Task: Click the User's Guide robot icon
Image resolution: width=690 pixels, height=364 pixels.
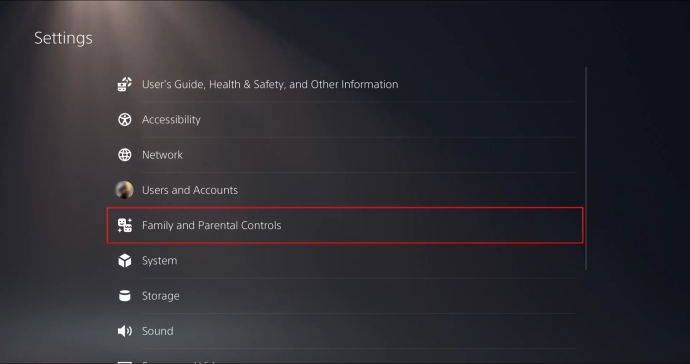Action: (125, 84)
